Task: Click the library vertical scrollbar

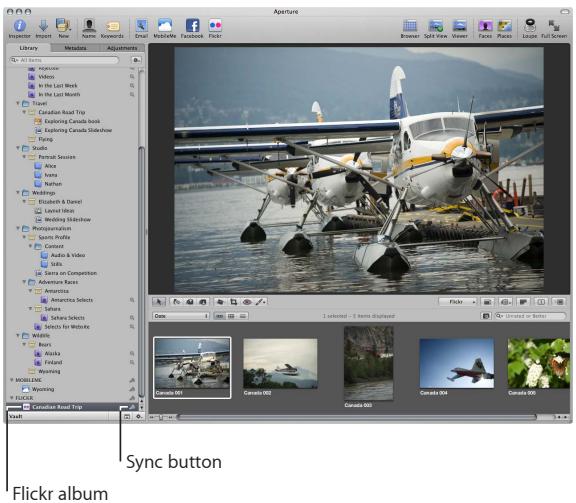Action: click(x=141, y=272)
